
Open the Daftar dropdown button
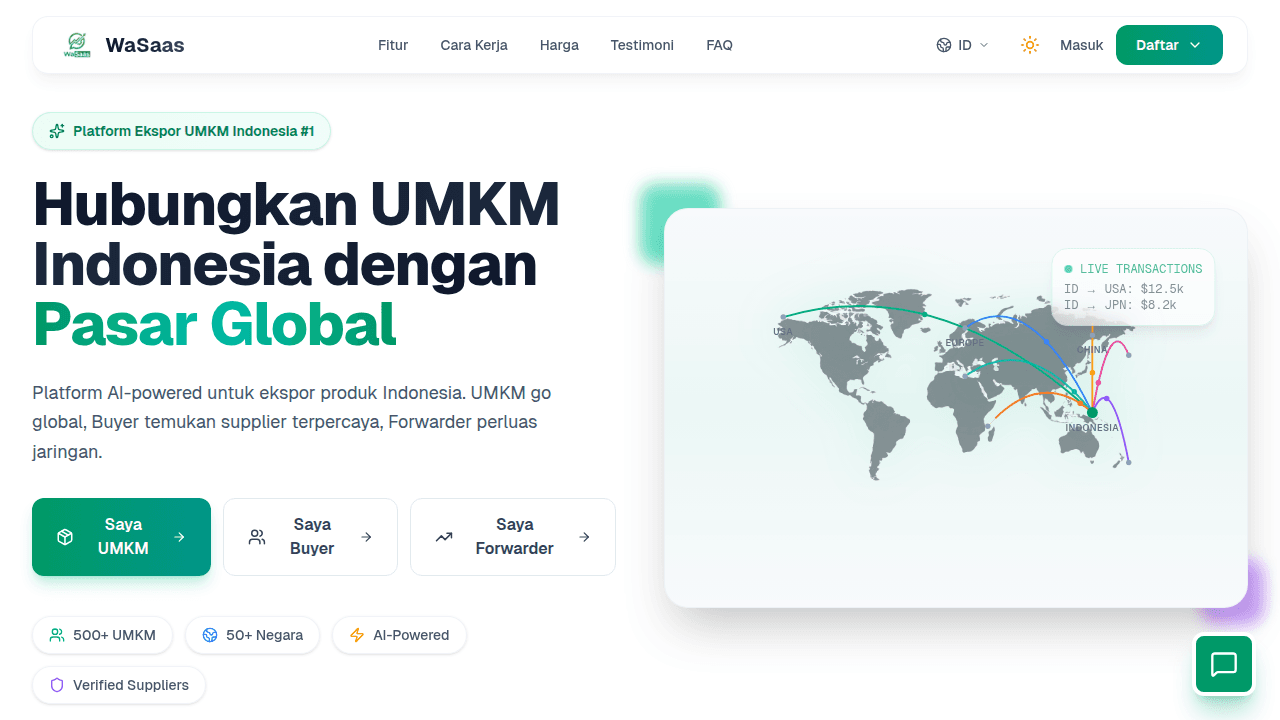[1168, 45]
